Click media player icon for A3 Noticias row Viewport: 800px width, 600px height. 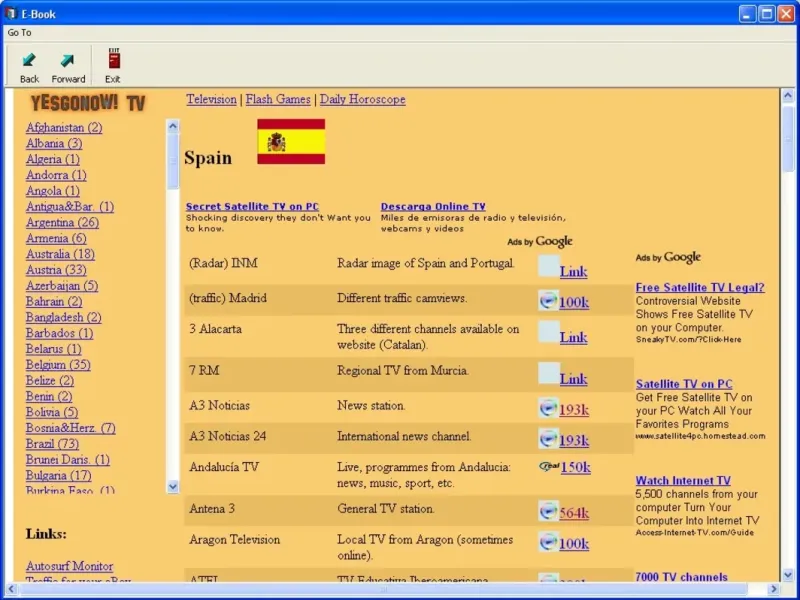pyautogui.click(x=548, y=408)
